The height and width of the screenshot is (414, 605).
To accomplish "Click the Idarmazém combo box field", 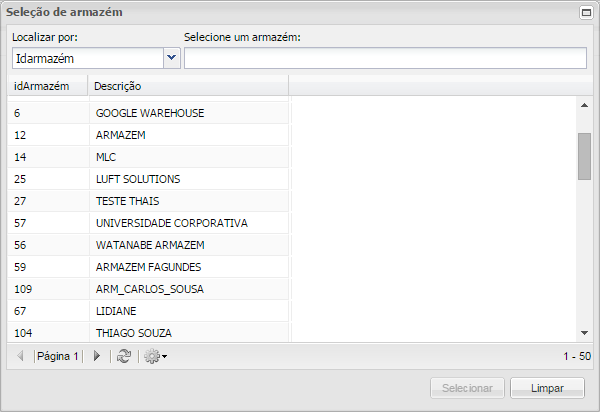I will coord(87,58).
